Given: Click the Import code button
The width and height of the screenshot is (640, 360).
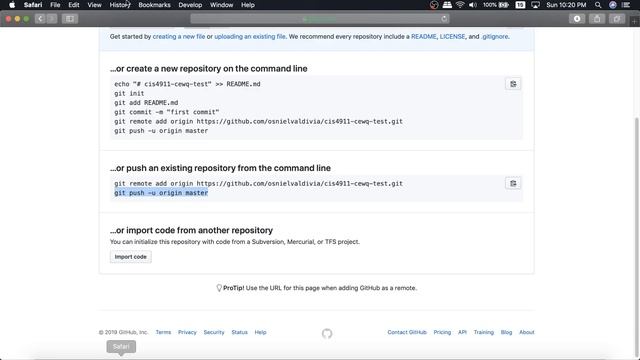Looking at the screenshot, I should [x=131, y=257].
